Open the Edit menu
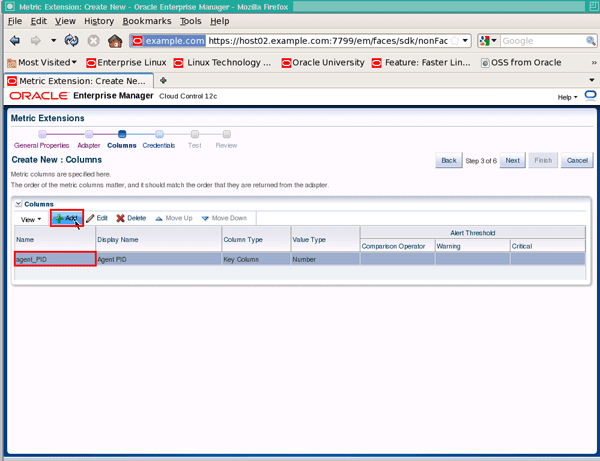Screen dimensions: 600x461 pos(39,21)
